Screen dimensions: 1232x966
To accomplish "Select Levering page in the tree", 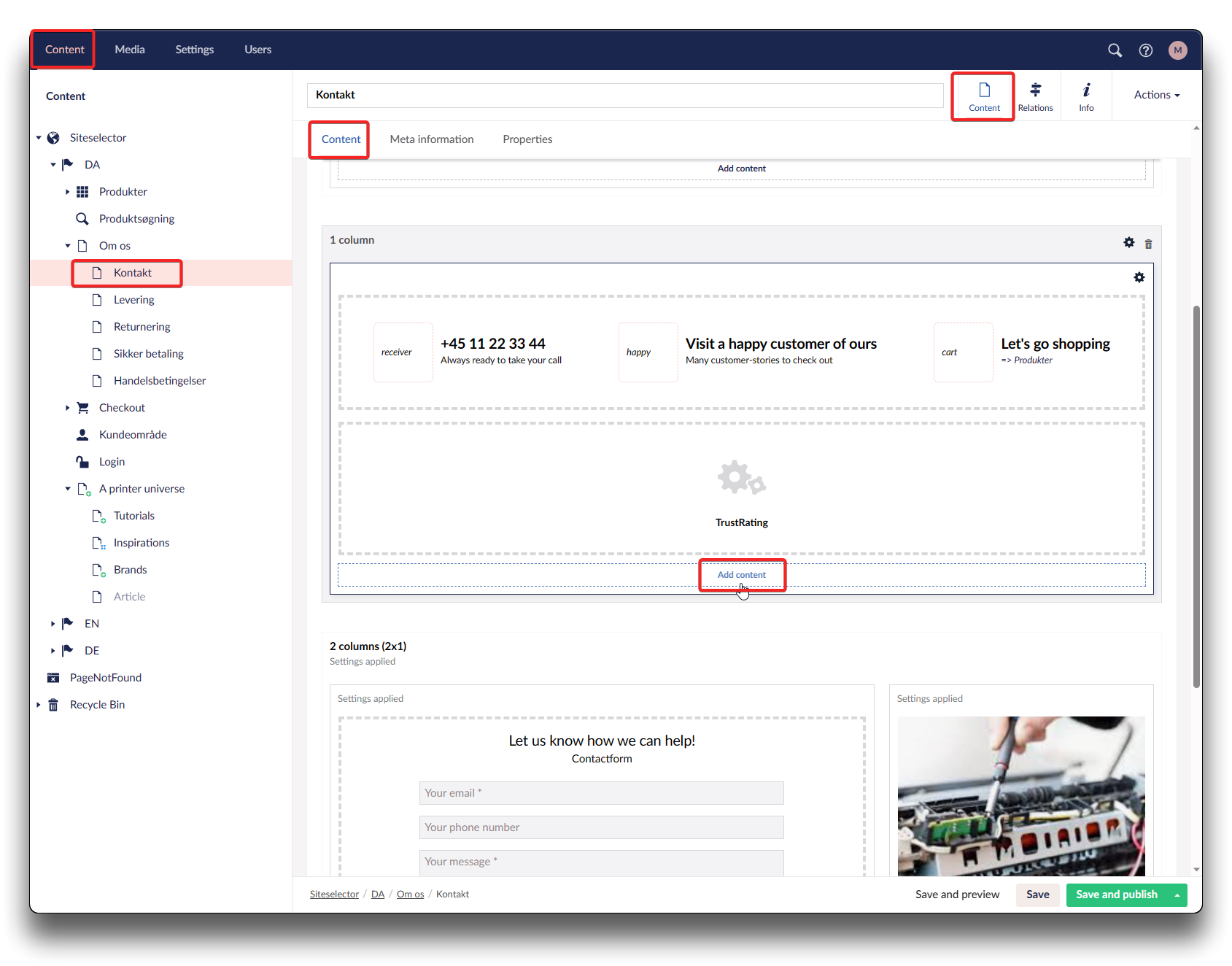I will point(133,300).
